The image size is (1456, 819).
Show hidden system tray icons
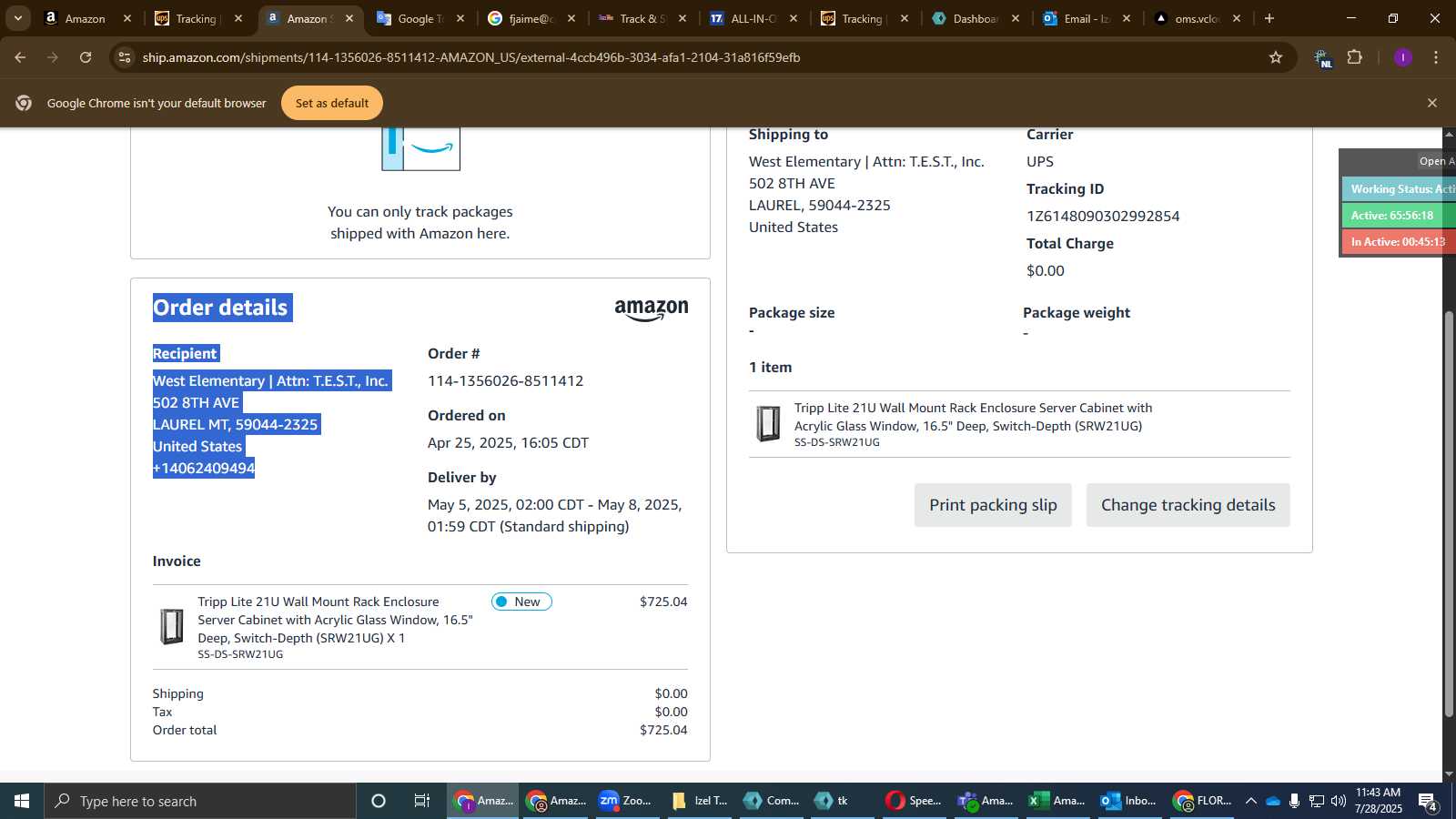[x=1251, y=801]
